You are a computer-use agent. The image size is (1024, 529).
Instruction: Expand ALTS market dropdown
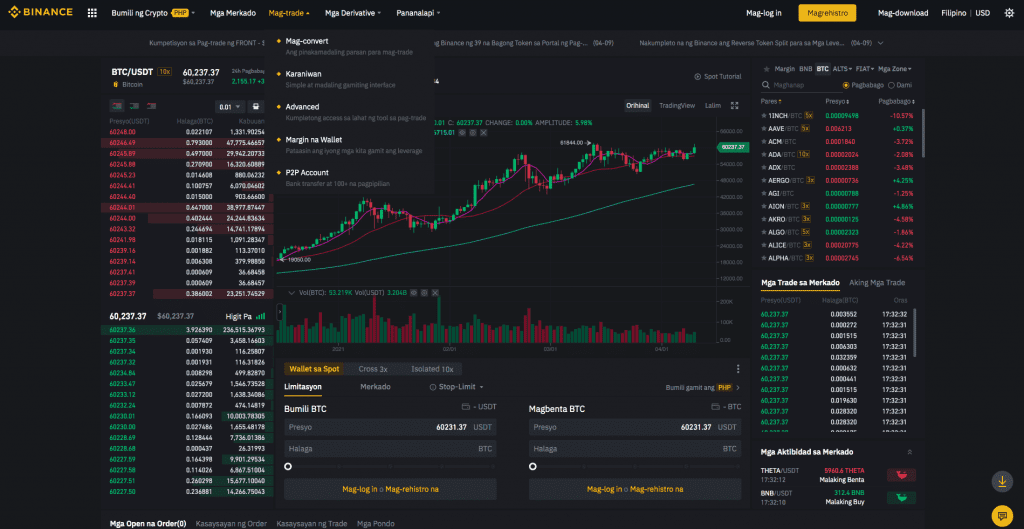coord(842,69)
